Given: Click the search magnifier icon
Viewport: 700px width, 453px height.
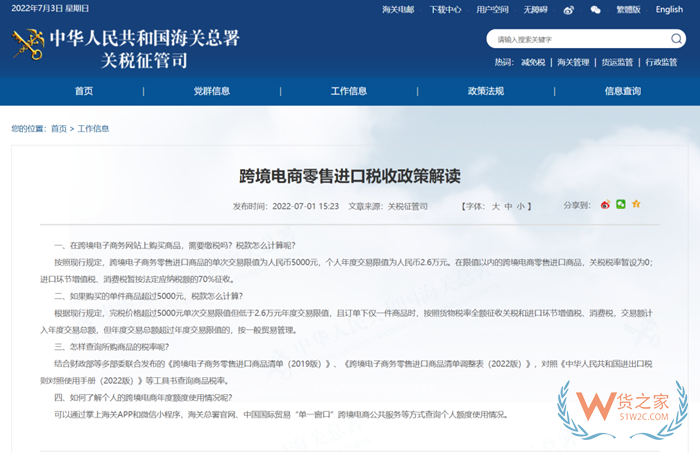Looking at the screenshot, I should (676, 39).
